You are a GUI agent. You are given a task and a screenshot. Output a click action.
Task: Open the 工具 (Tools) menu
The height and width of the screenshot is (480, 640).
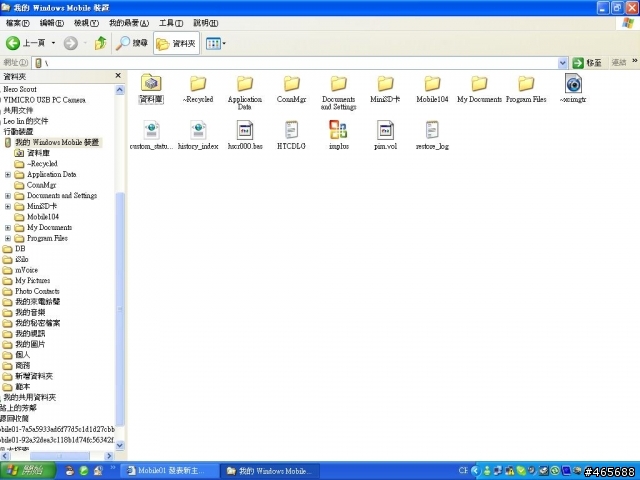click(x=171, y=23)
